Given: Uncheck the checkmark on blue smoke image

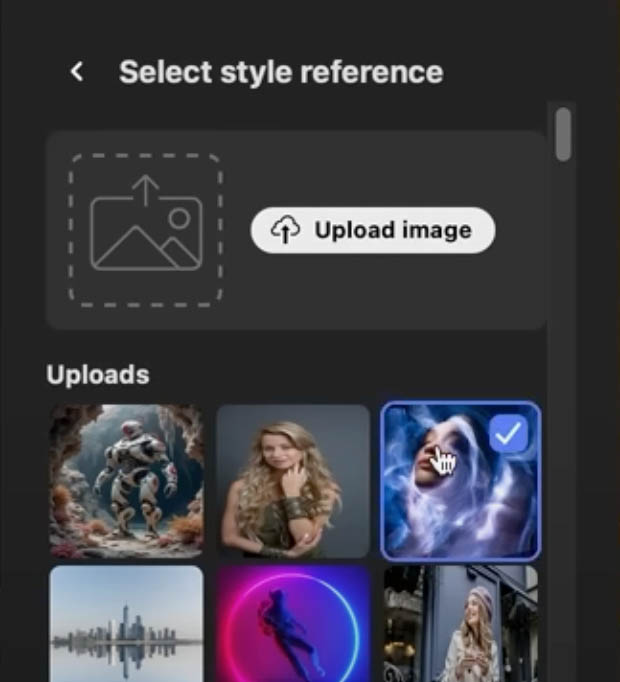Looking at the screenshot, I should [x=510, y=434].
